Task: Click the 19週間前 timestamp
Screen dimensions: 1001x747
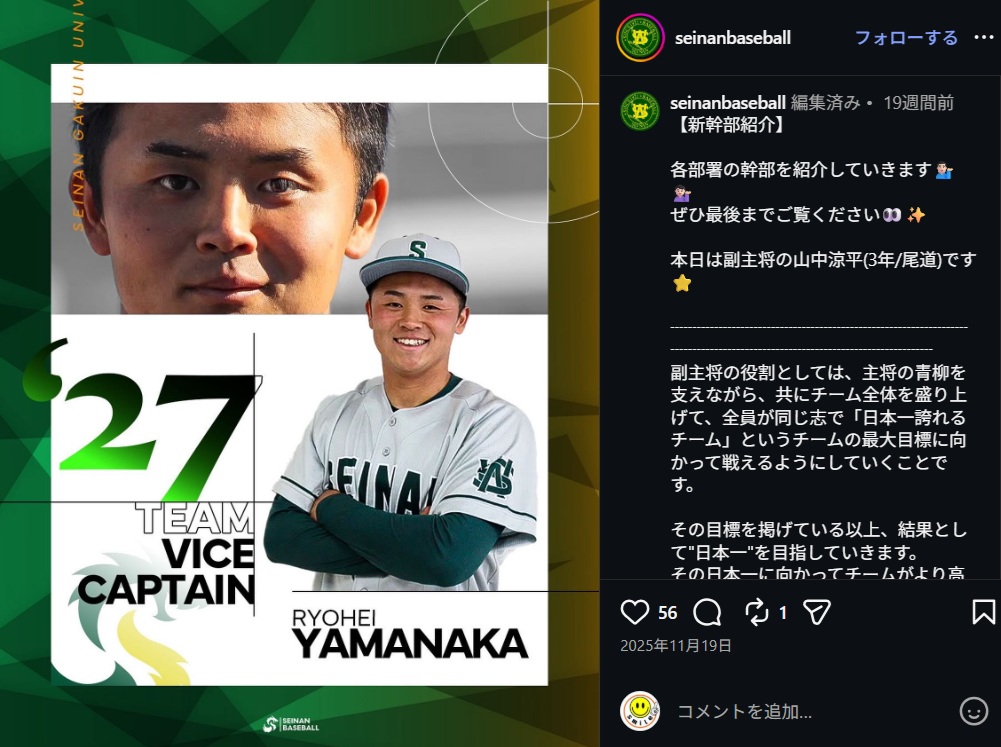Action: point(919,102)
